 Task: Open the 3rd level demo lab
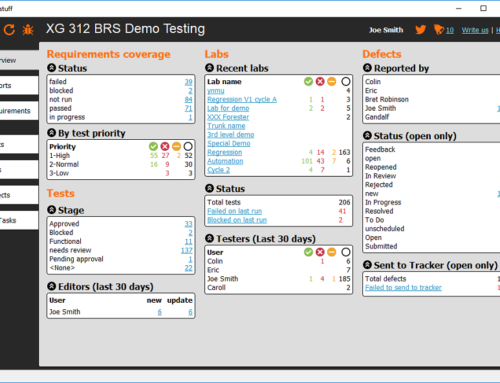coord(230,135)
